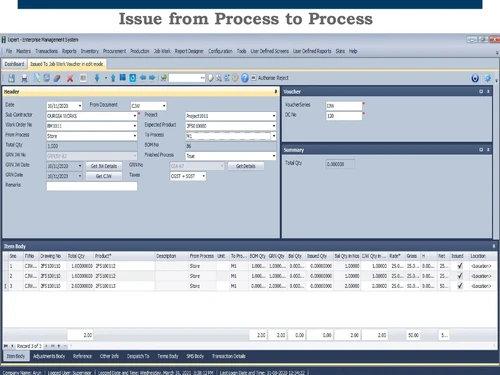
Task: Click the Save floppy disk icon
Action: tap(11, 78)
